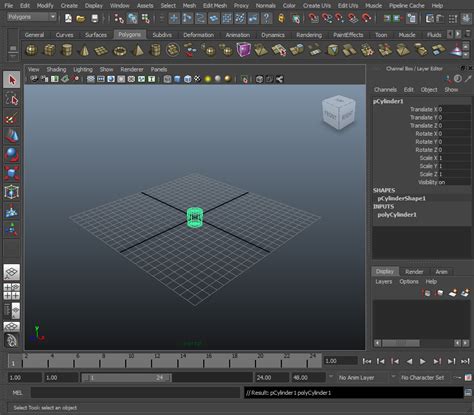Open the No Character Set dropdown
Image resolution: width=474 pixels, height=415 pixels.
pos(423,378)
